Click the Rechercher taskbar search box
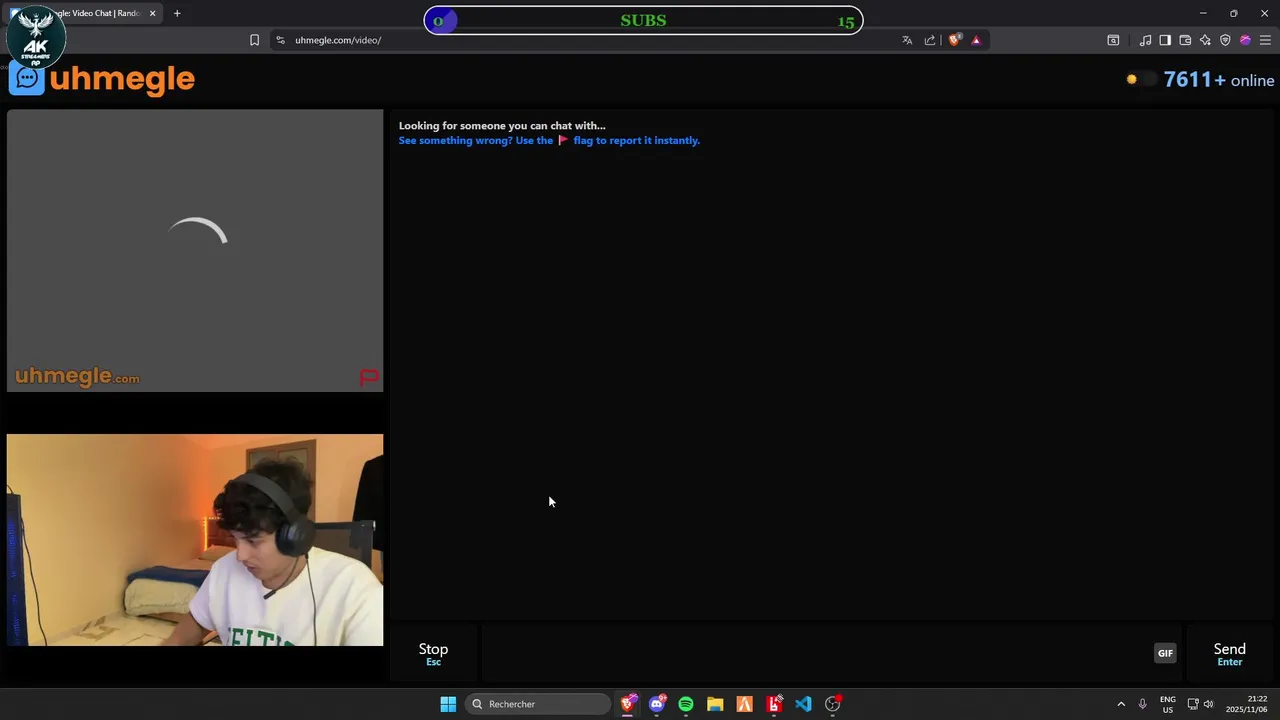This screenshot has height=720, width=1280. coord(537,704)
